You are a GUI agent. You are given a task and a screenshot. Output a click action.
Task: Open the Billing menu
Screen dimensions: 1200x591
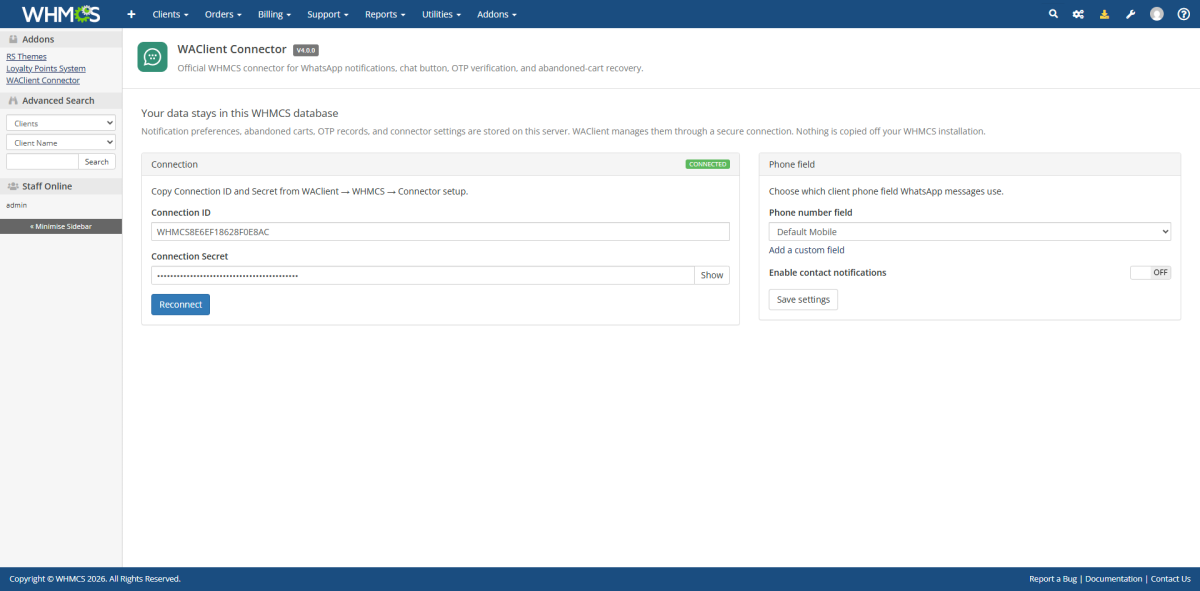click(x=274, y=15)
